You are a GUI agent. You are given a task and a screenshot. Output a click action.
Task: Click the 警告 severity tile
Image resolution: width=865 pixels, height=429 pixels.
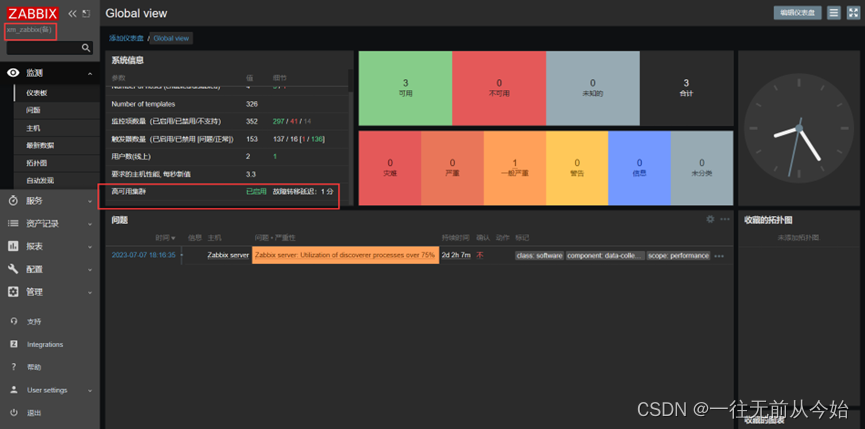coord(577,168)
